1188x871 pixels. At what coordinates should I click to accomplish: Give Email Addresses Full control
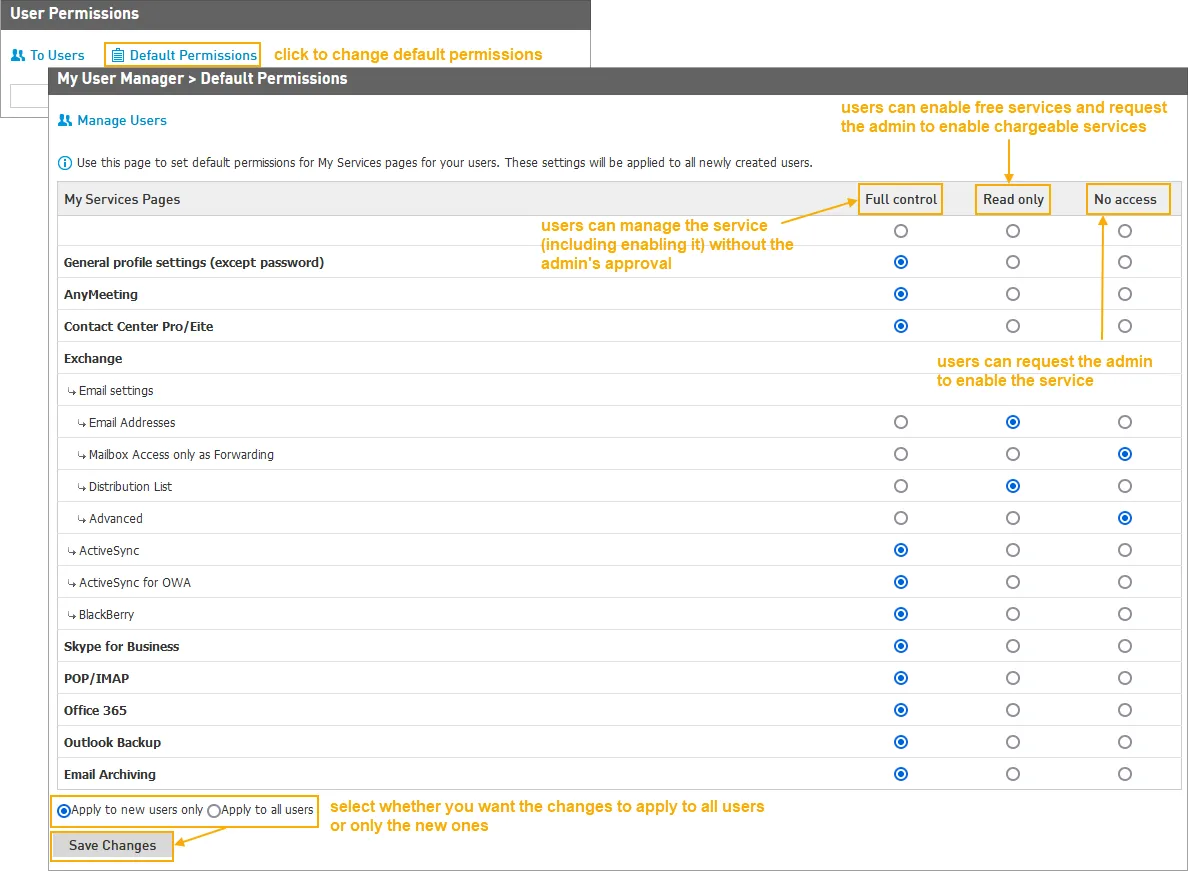[x=900, y=422]
